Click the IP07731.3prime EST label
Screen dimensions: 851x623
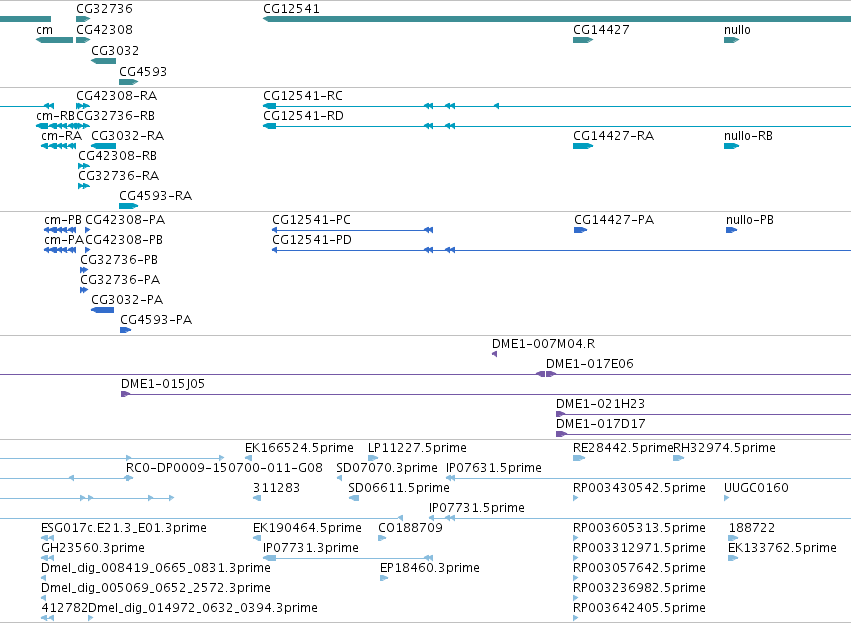coord(310,548)
